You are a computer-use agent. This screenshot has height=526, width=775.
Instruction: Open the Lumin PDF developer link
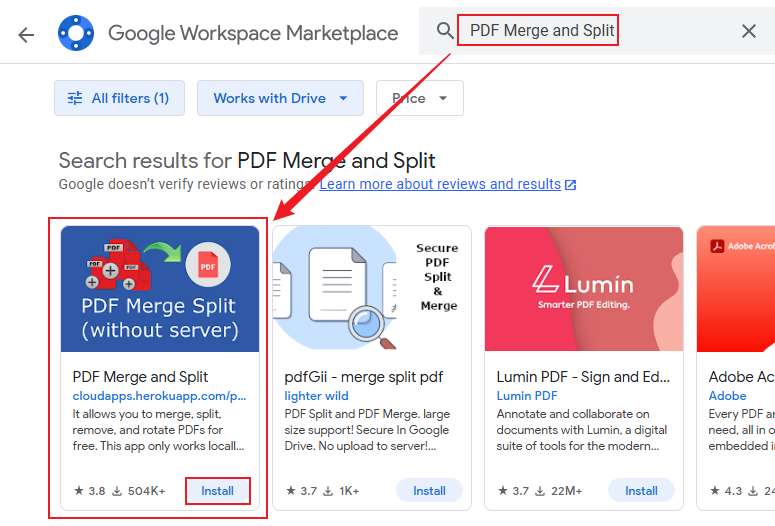point(527,396)
